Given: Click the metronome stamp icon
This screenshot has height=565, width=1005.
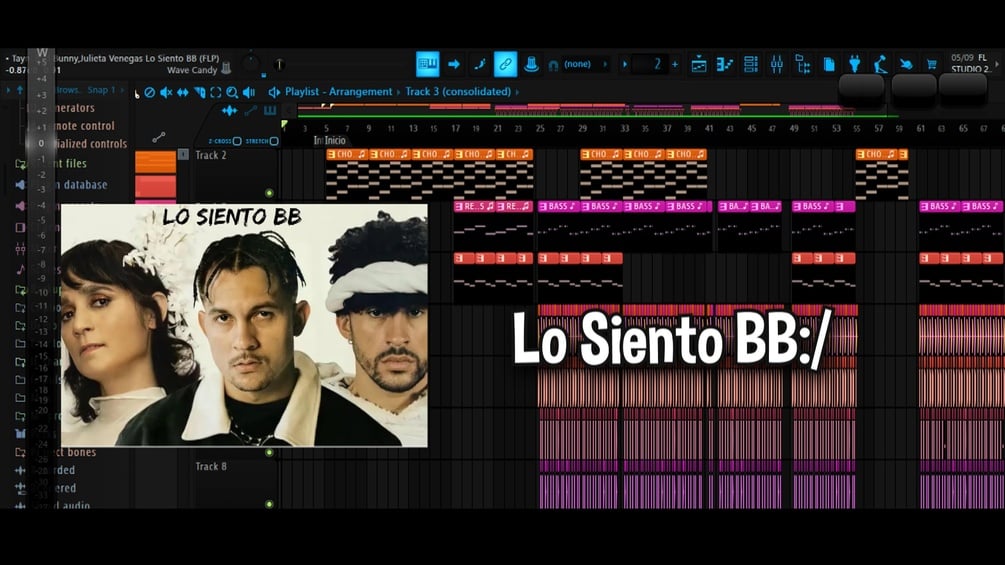Looking at the screenshot, I should click(x=531, y=64).
